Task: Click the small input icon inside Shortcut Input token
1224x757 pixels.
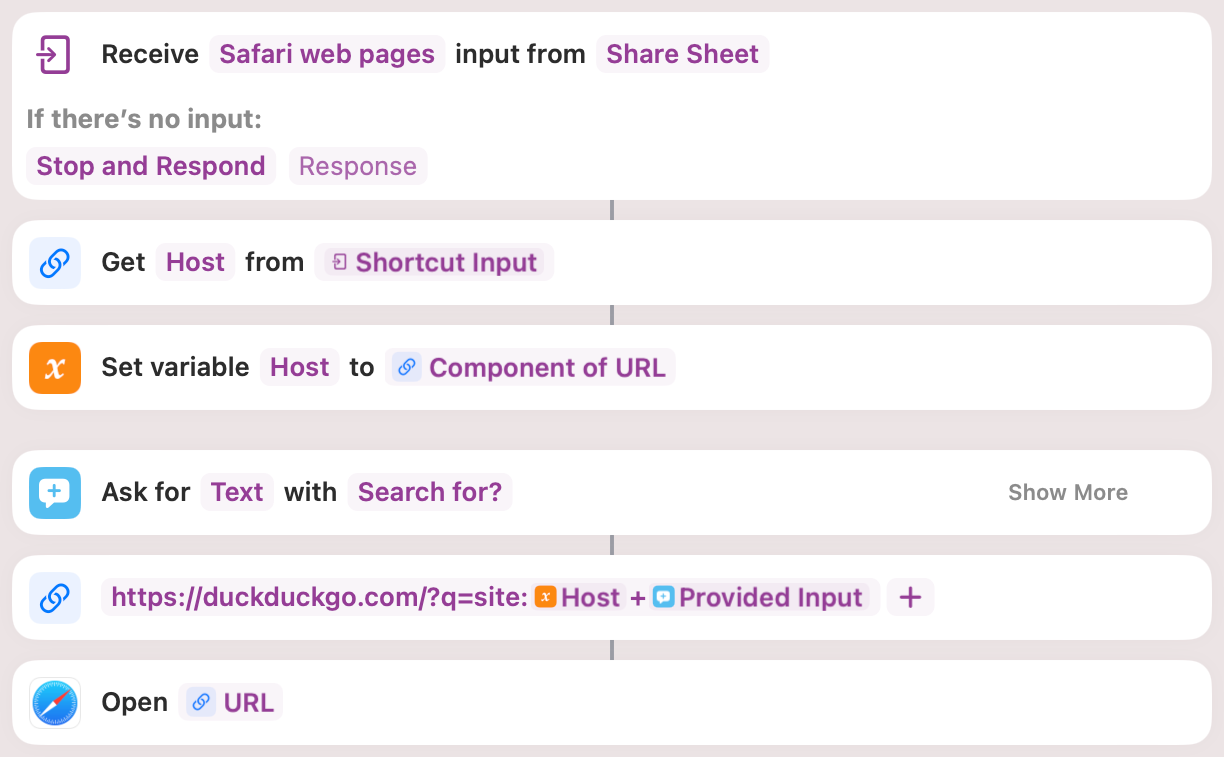Action: click(339, 262)
